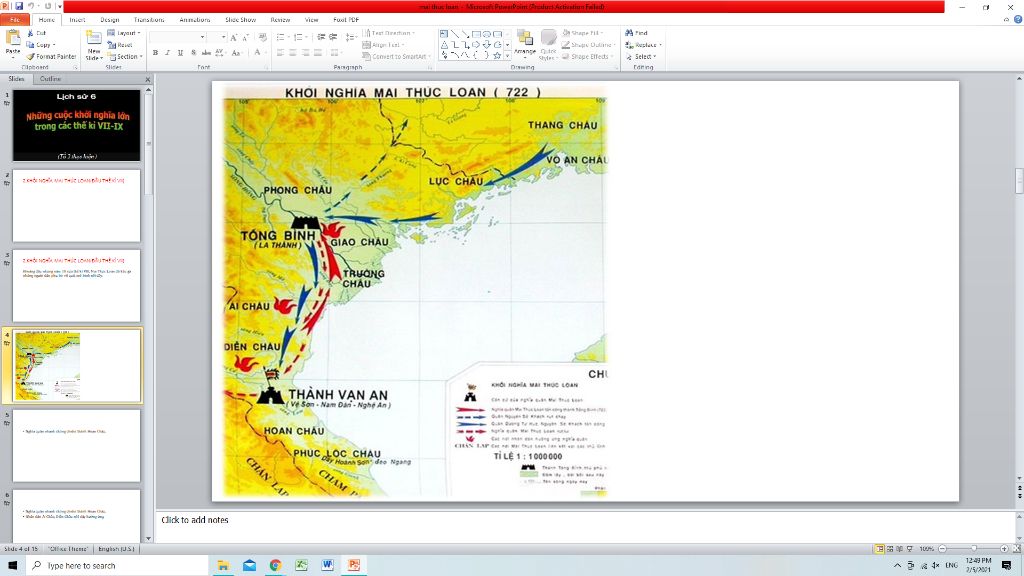Switch to the Insert ribbon tab

pos(77,20)
